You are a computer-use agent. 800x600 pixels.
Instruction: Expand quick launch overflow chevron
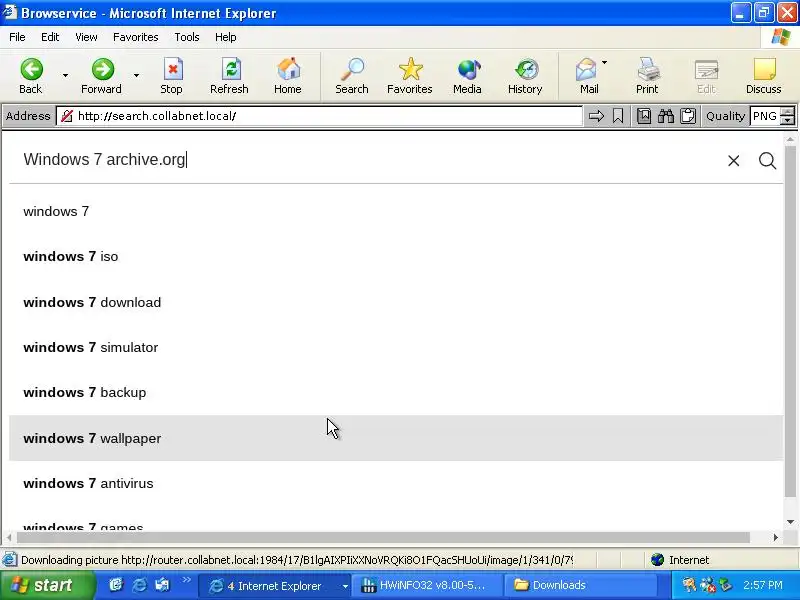(187, 580)
